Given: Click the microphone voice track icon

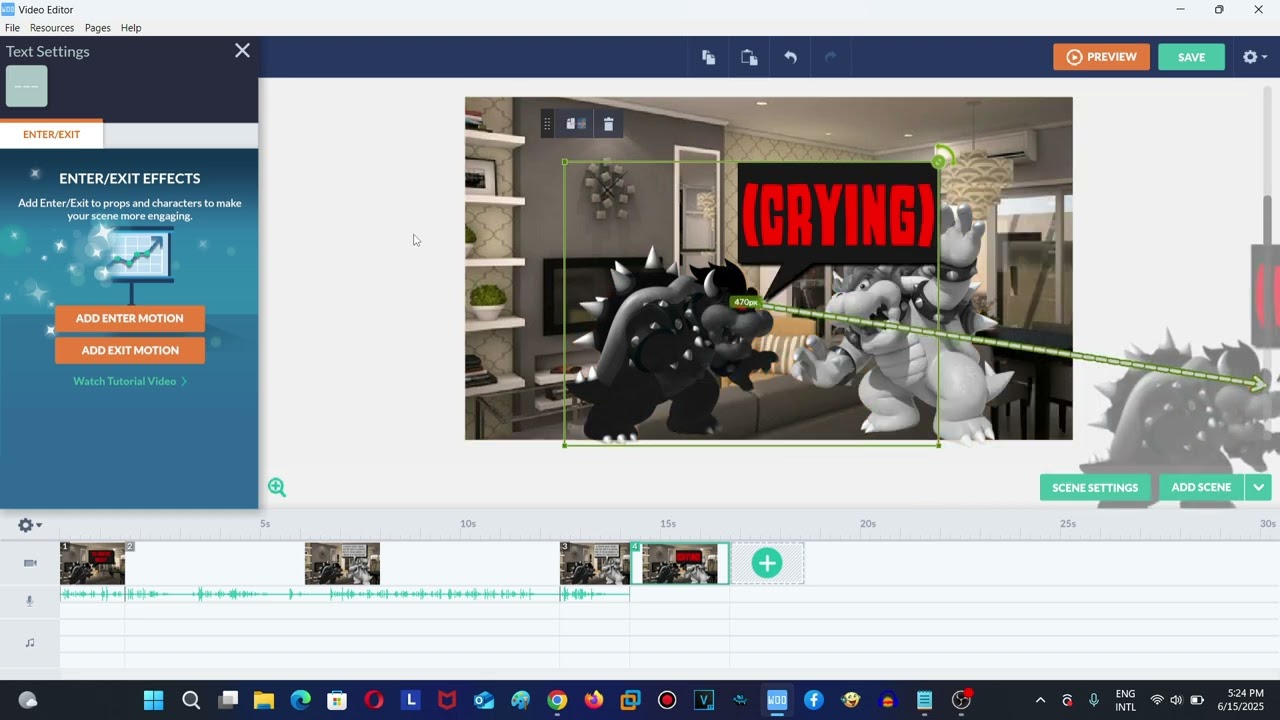Looking at the screenshot, I should pos(29,600).
